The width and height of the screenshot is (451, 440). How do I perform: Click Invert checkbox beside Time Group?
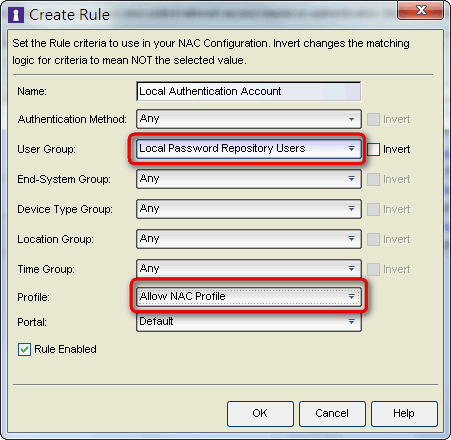coord(373,269)
